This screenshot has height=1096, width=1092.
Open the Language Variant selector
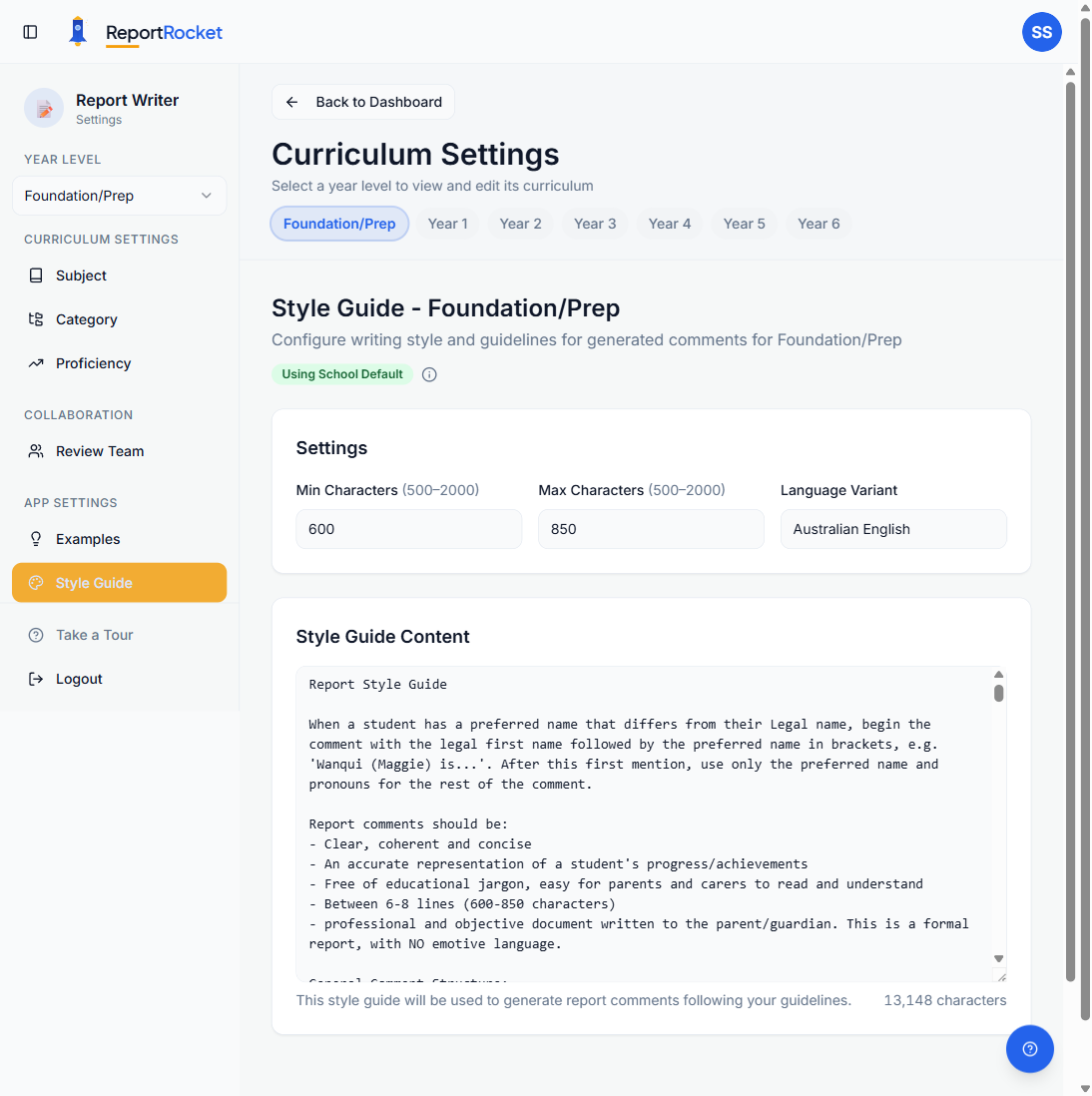(x=893, y=529)
